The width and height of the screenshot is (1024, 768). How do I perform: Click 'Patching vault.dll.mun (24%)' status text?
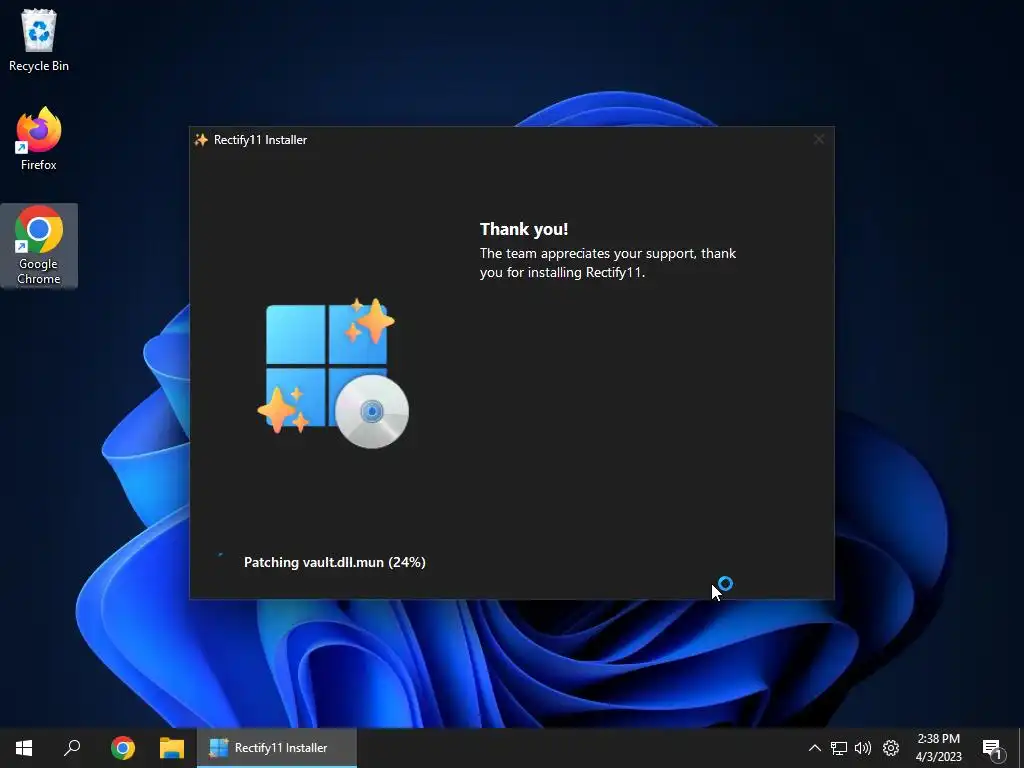[334, 562]
